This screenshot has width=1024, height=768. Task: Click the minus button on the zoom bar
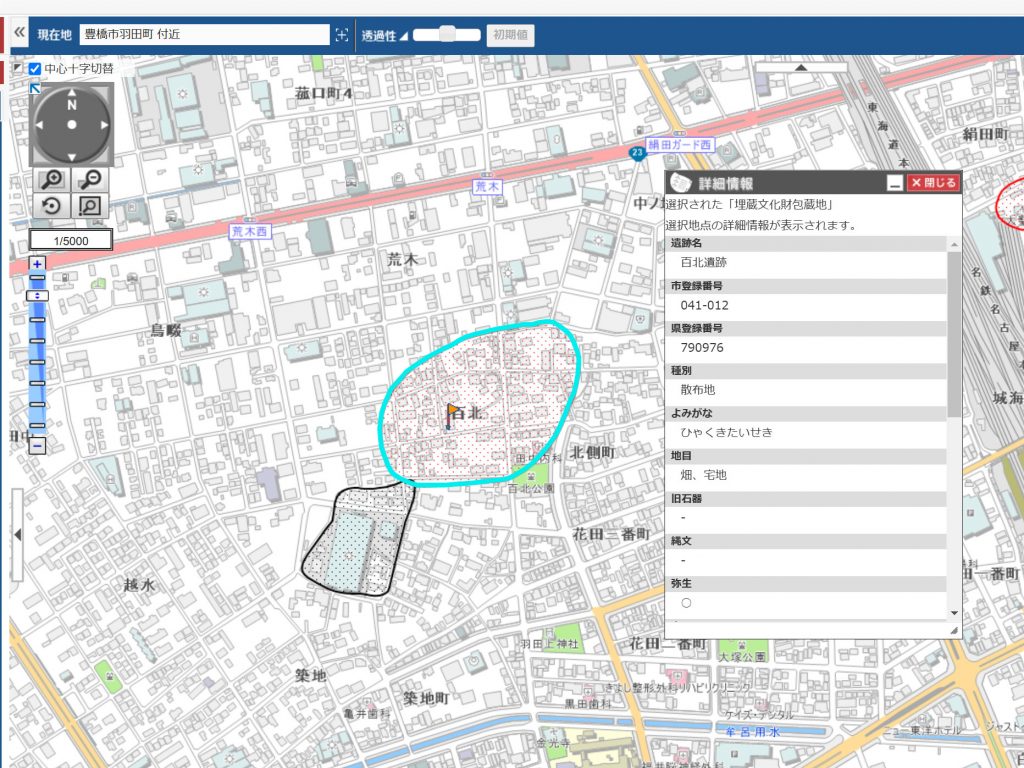point(37,446)
